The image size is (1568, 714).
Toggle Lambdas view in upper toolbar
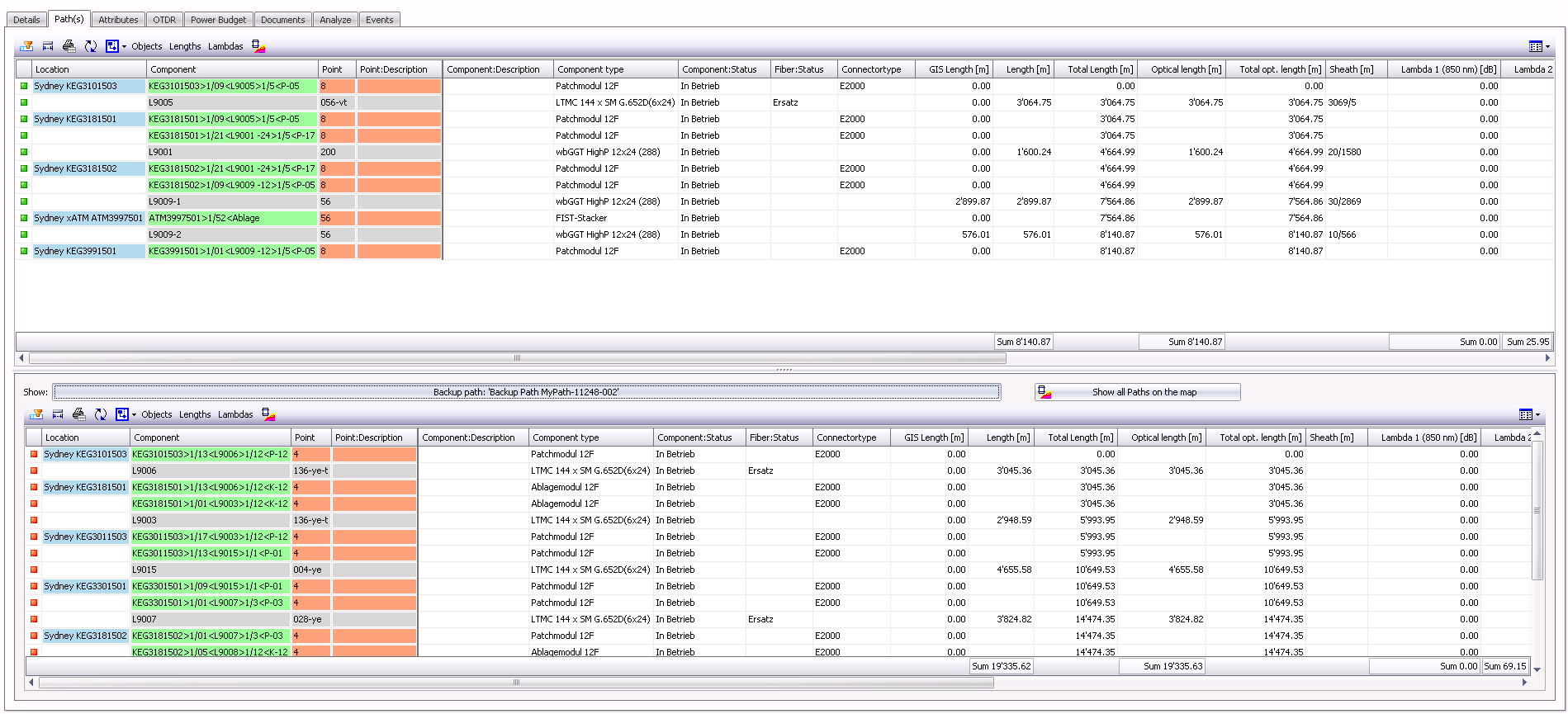[x=225, y=46]
